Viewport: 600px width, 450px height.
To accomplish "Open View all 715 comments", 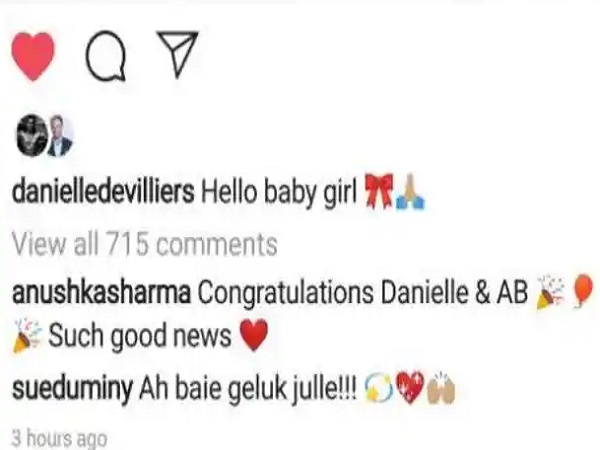I will [x=145, y=244].
